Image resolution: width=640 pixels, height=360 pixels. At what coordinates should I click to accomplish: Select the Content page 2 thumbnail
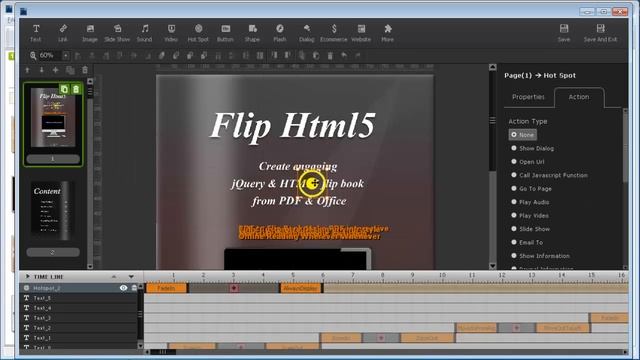pyautogui.click(x=52, y=211)
